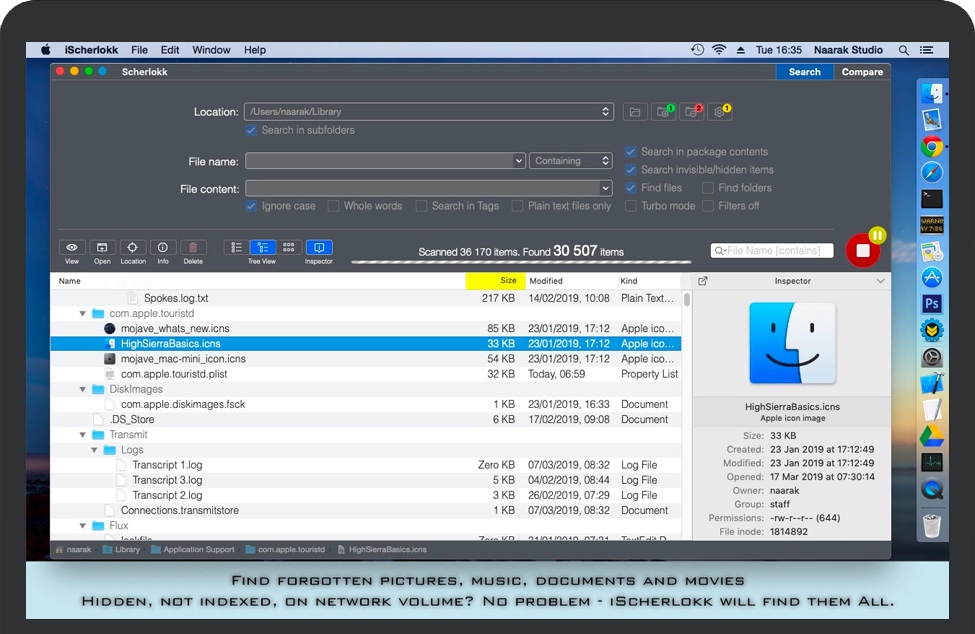Check the Find folders option
The height and width of the screenshot is (634, 975).
coord(708,188)
